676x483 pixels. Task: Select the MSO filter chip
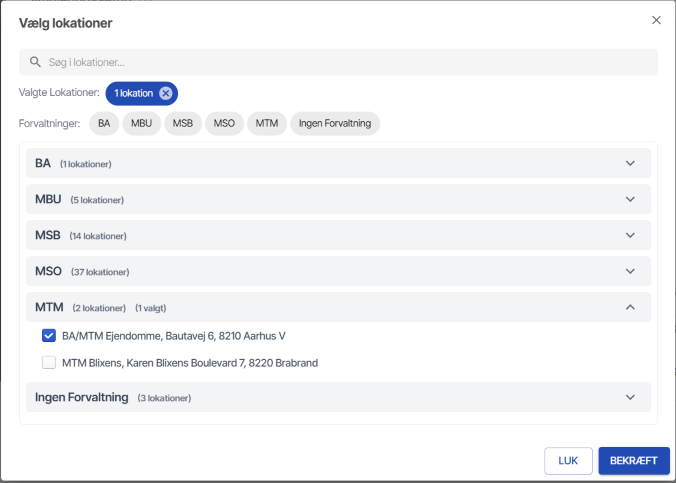coord(224,123)
